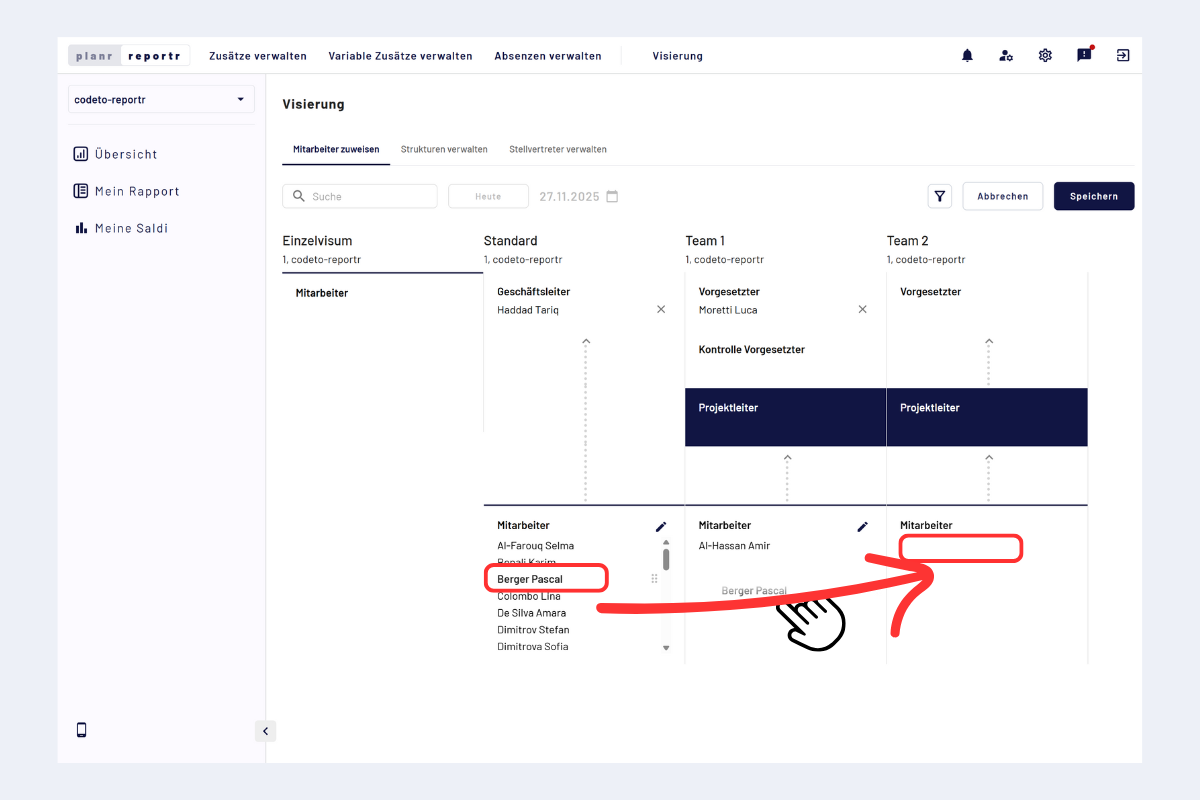Click the Speichern button
This screenshot has height=800, width=1200.
pos(1093,197)
